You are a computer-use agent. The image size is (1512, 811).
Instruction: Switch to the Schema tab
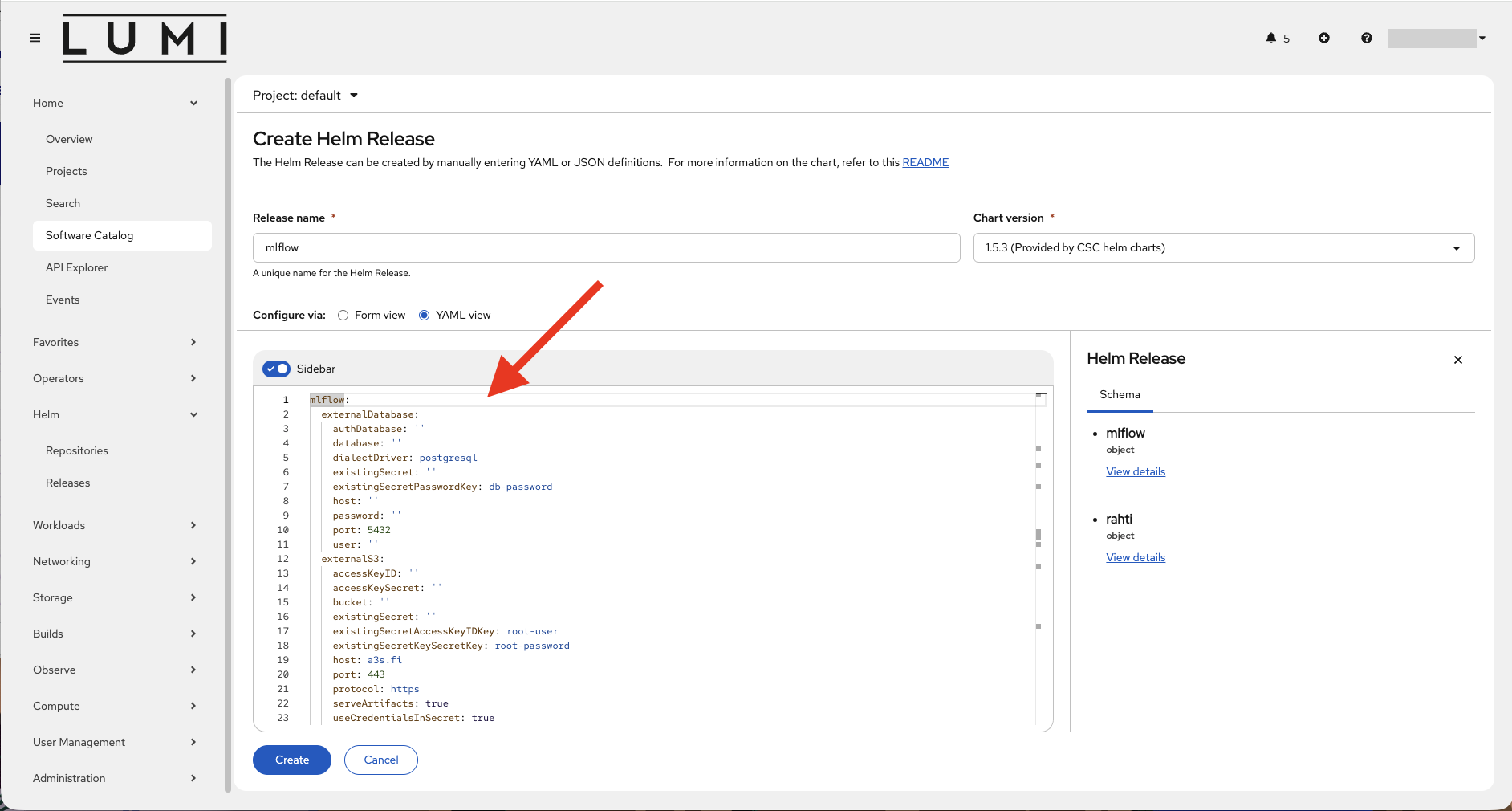1120,394
